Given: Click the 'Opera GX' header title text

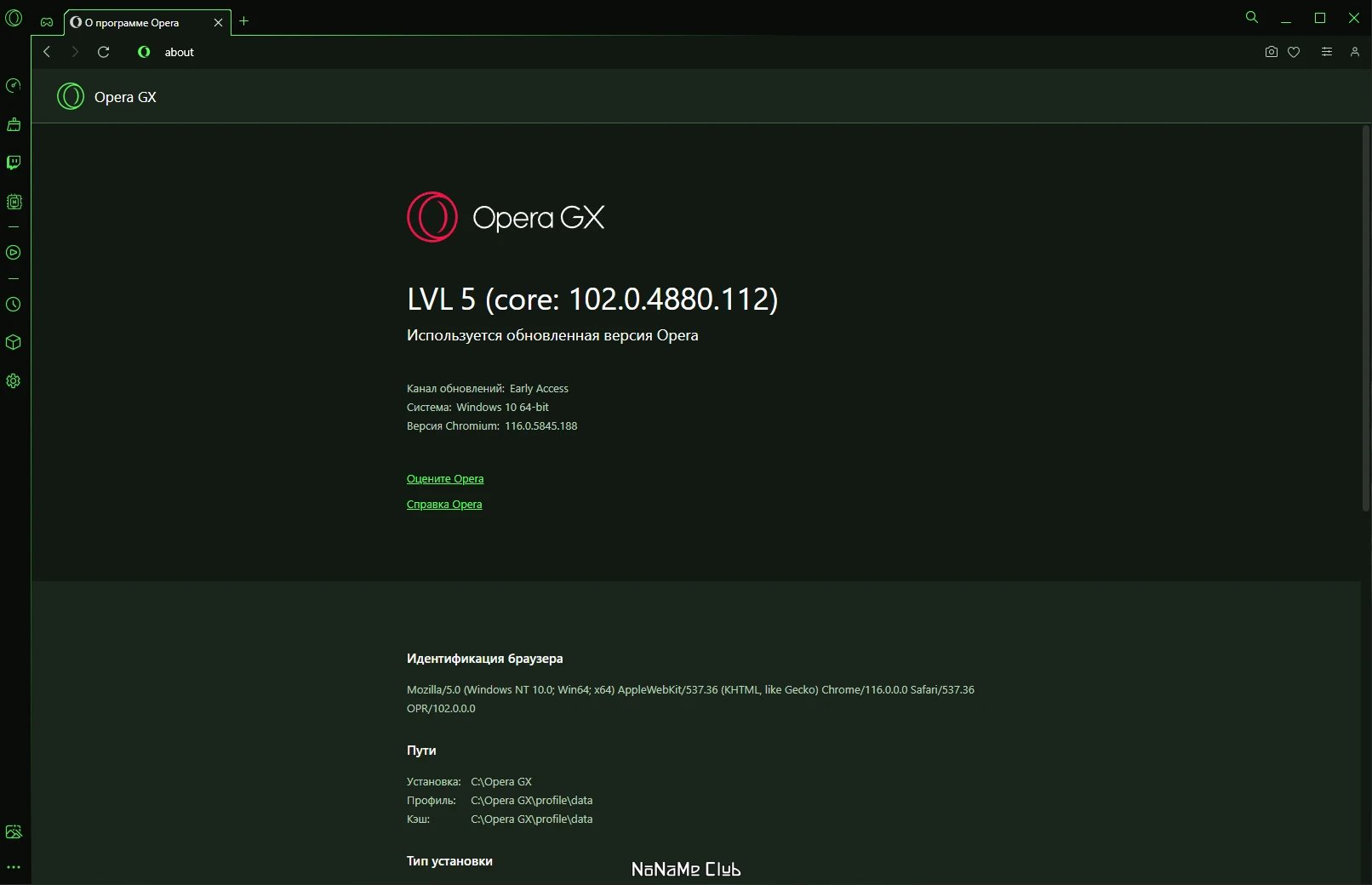Looking at the screenshot, I should pyautogui.click(x=125, y=97).
